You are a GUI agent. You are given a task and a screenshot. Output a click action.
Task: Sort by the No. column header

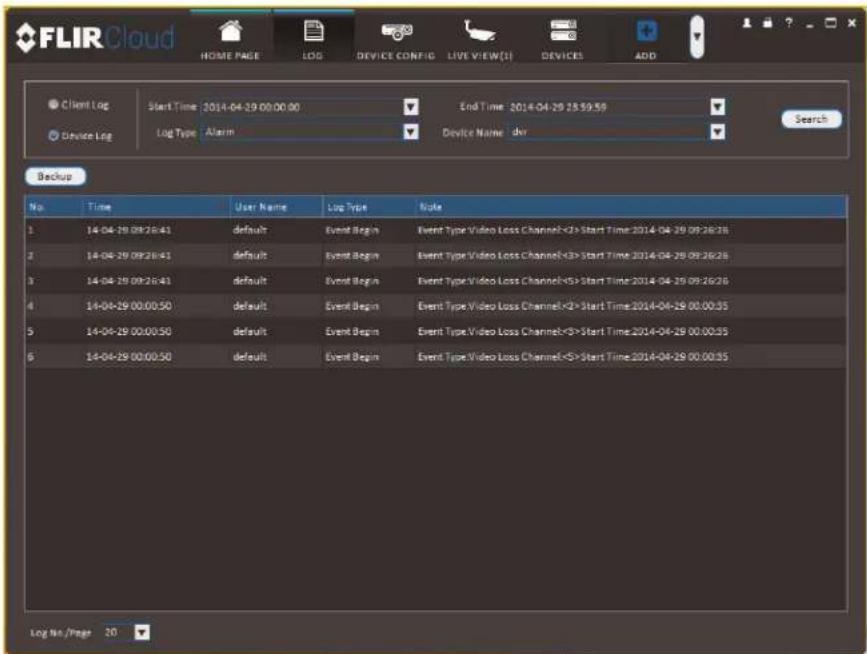coord(54,207)
